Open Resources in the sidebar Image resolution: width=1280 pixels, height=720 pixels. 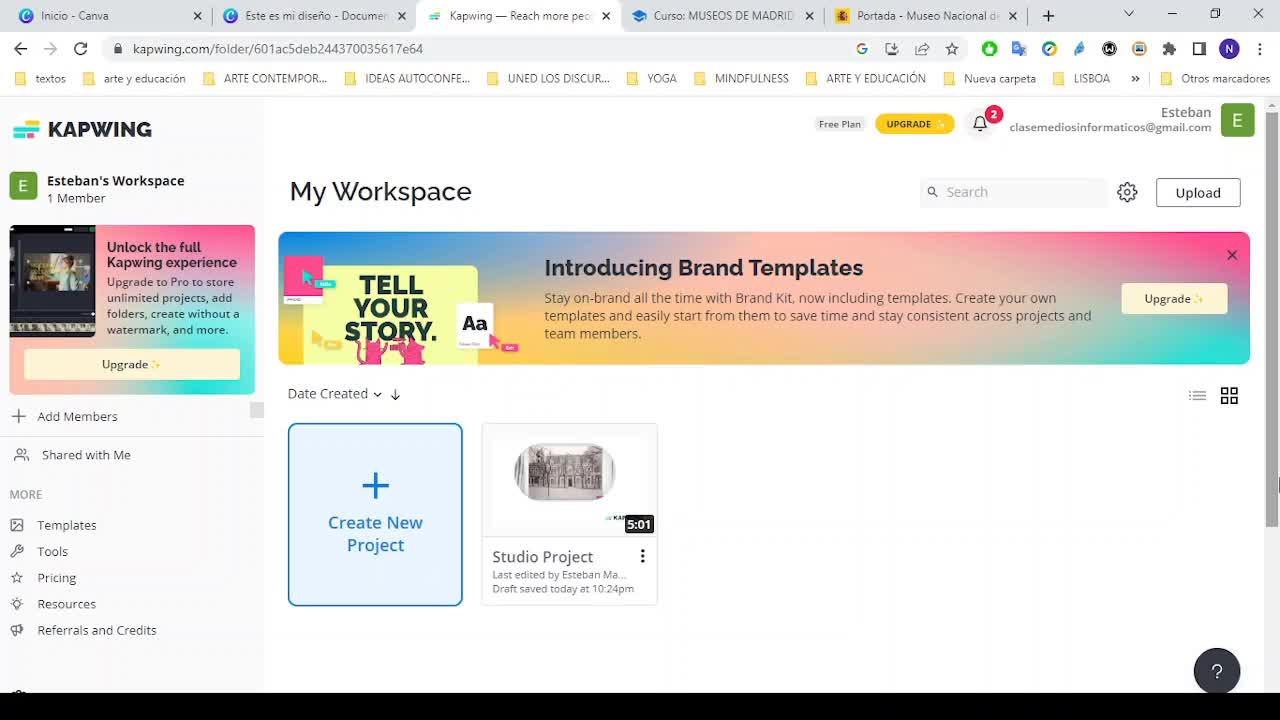(x=67, y=604)
